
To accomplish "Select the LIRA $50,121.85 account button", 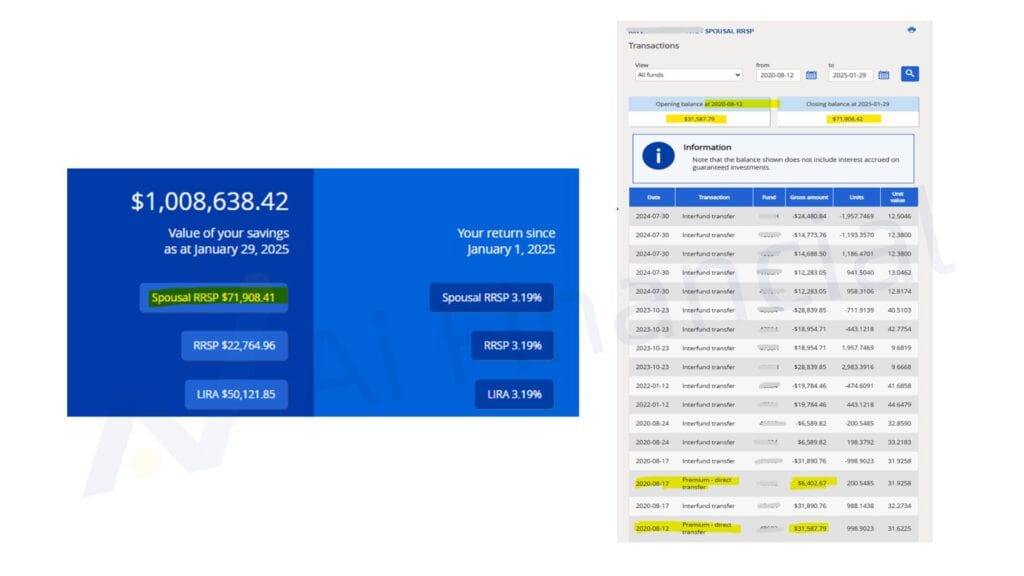I will pos(236,394).
